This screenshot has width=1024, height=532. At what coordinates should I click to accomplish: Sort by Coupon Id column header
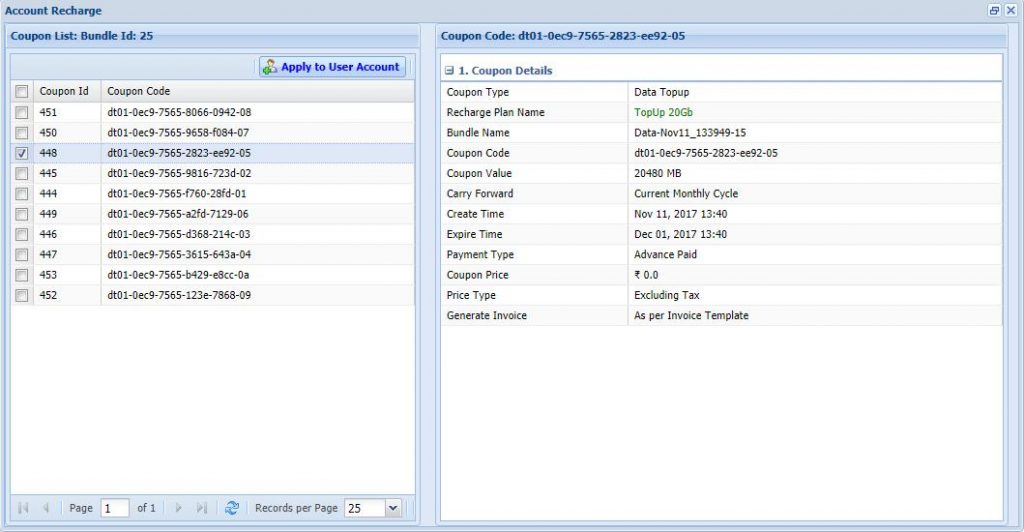click(x=64, y=91)
